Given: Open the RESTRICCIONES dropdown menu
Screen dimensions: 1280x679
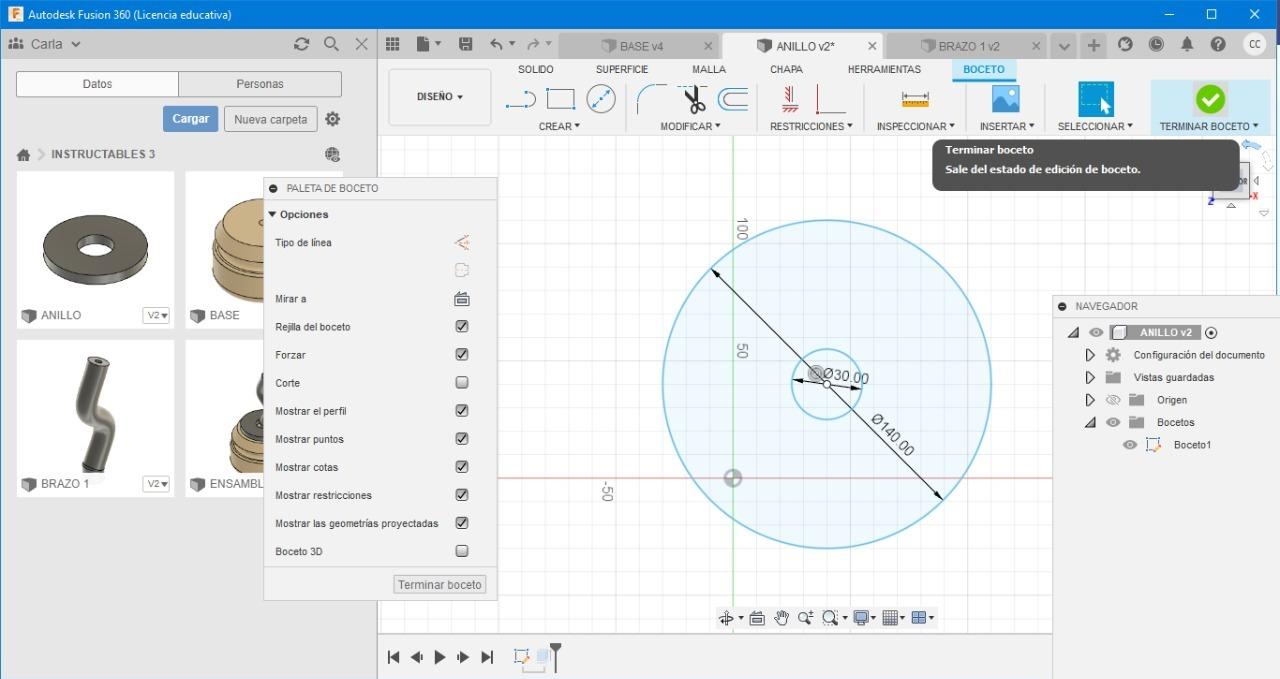Looking at the screenshot, I should click(811, 126).
